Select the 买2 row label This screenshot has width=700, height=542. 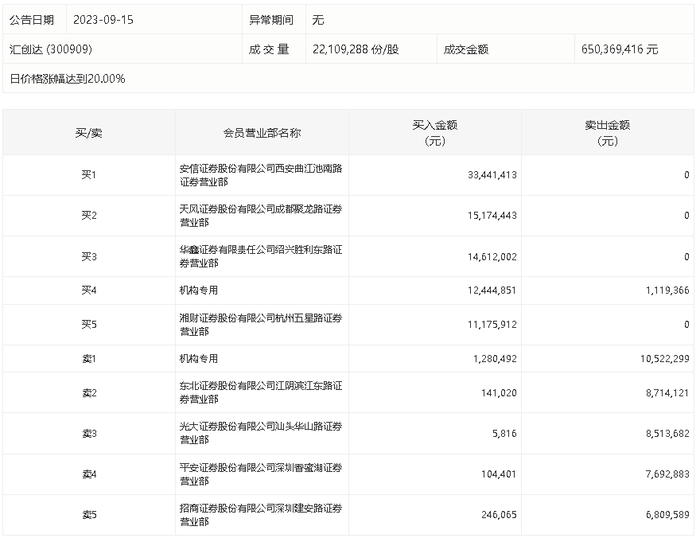coord(88,215)
